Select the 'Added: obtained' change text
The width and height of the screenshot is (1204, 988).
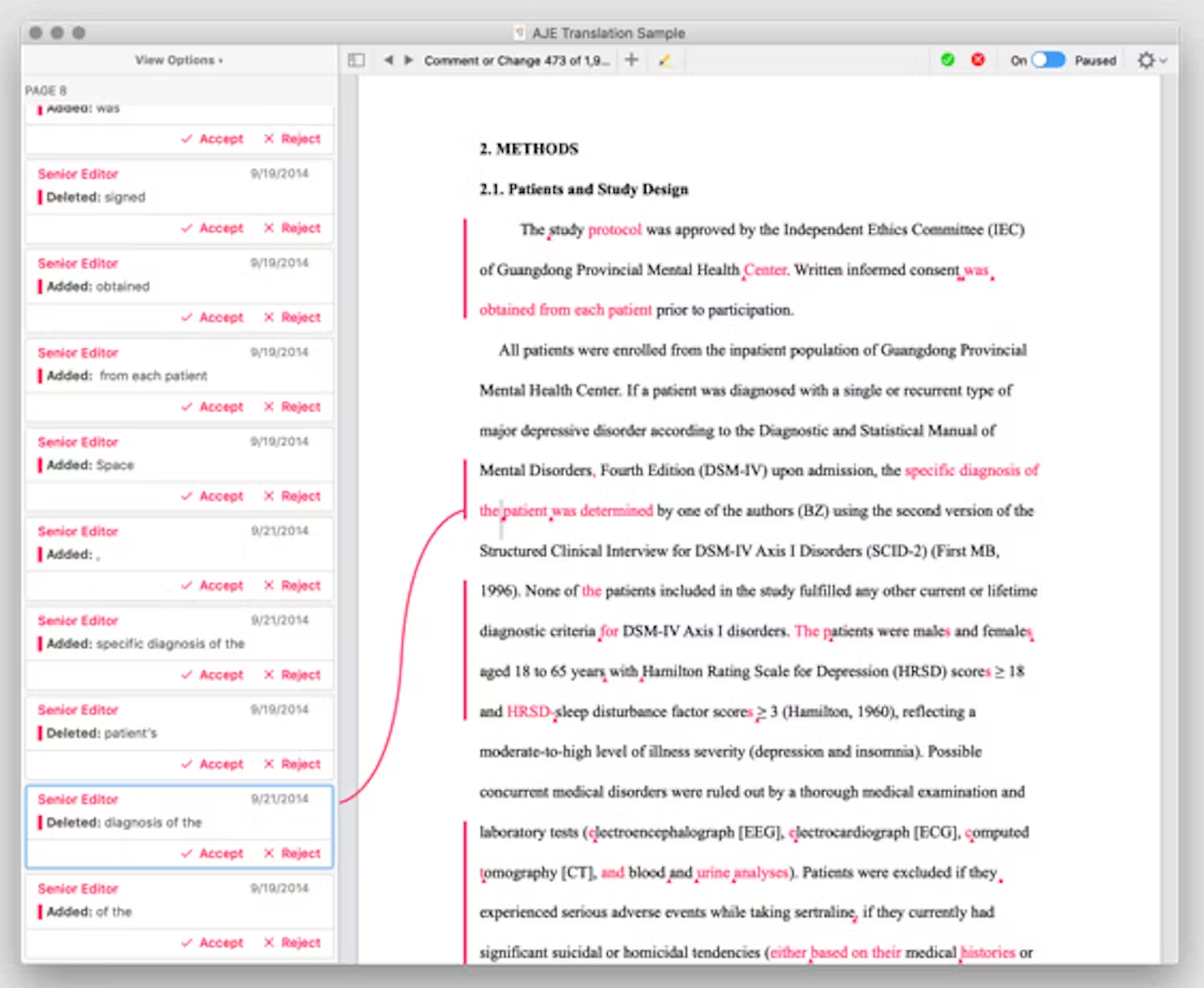98,287
